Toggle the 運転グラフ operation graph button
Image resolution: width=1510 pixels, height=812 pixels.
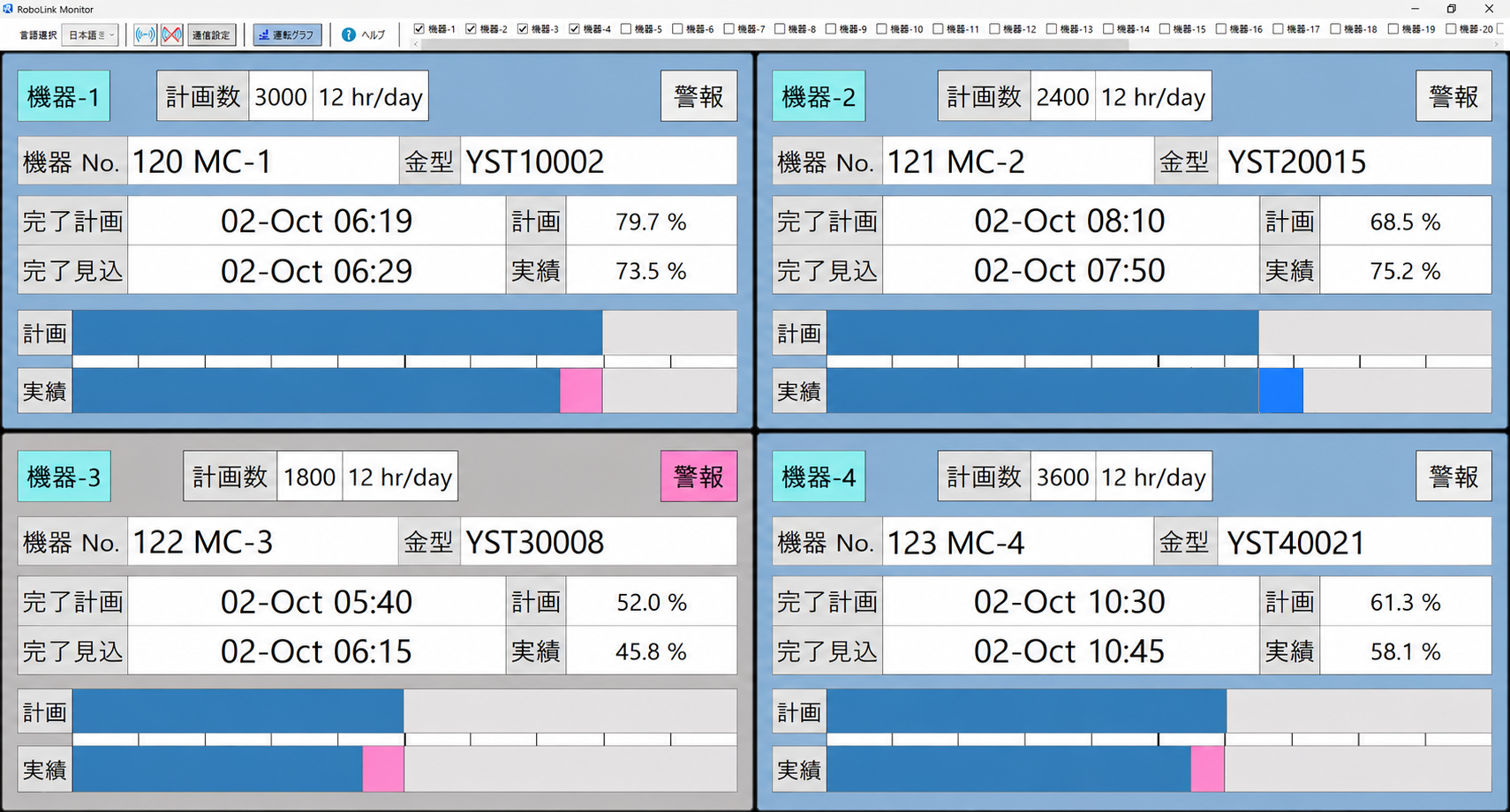click(287, 34)
